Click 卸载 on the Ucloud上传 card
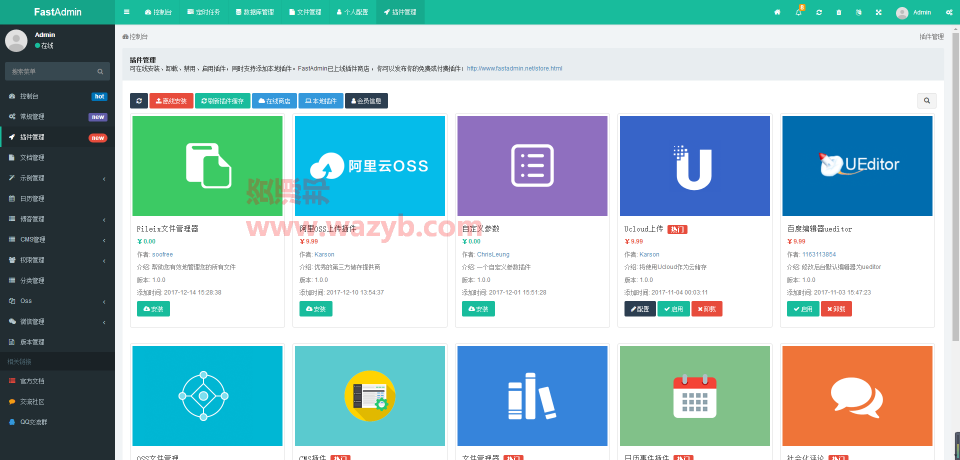Image resolution: width=960 pixels, height=460 pixels. tap(707, 309)
